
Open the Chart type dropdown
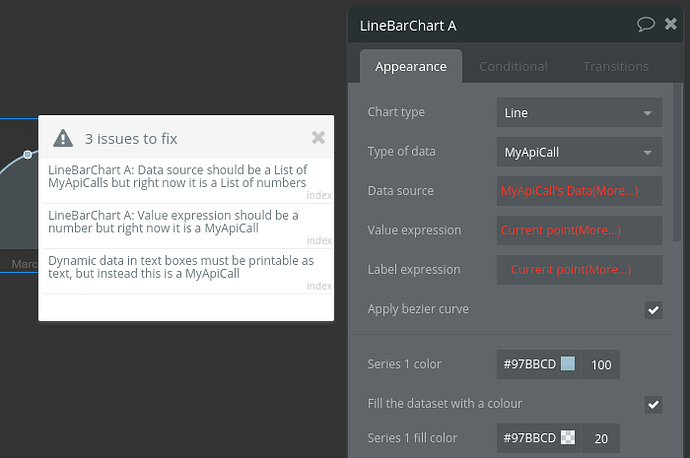point(579,113)
